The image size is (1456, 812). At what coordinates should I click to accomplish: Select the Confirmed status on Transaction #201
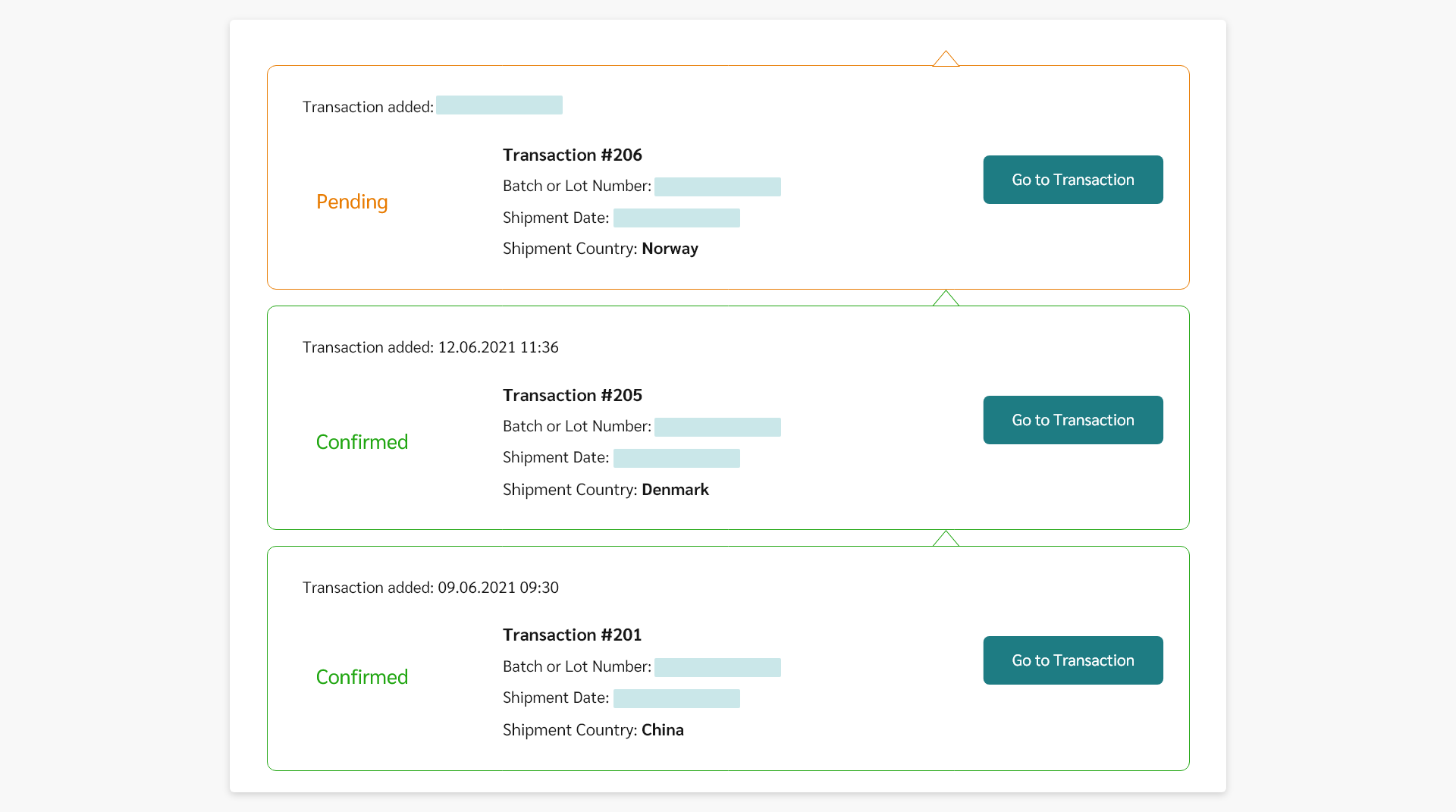coord(362,676)
